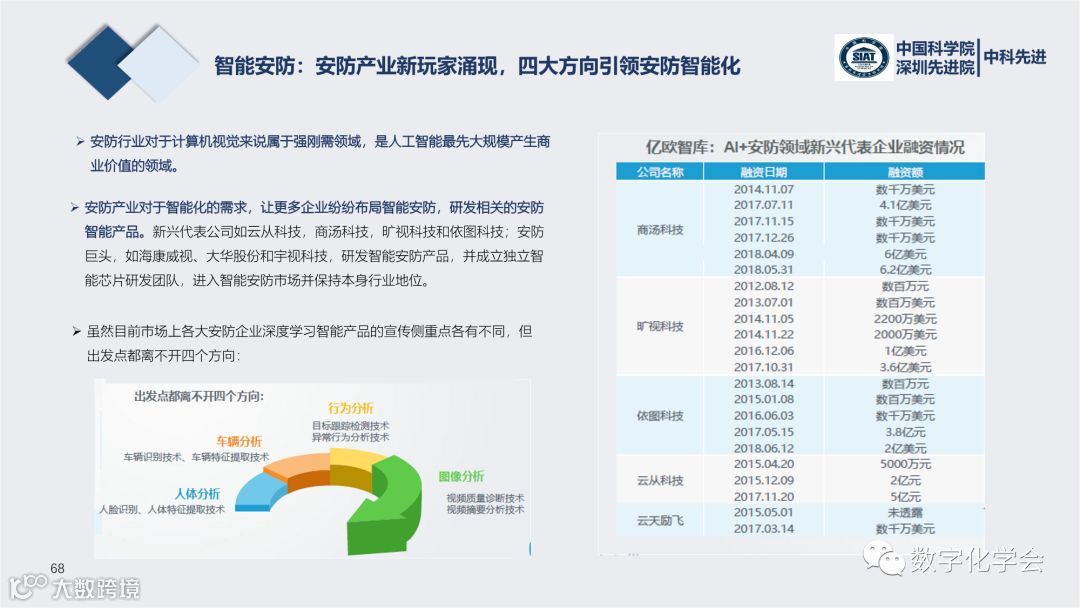Click the date 2015.05.01
1080x608 pixels.
click(x=763, y=512)
